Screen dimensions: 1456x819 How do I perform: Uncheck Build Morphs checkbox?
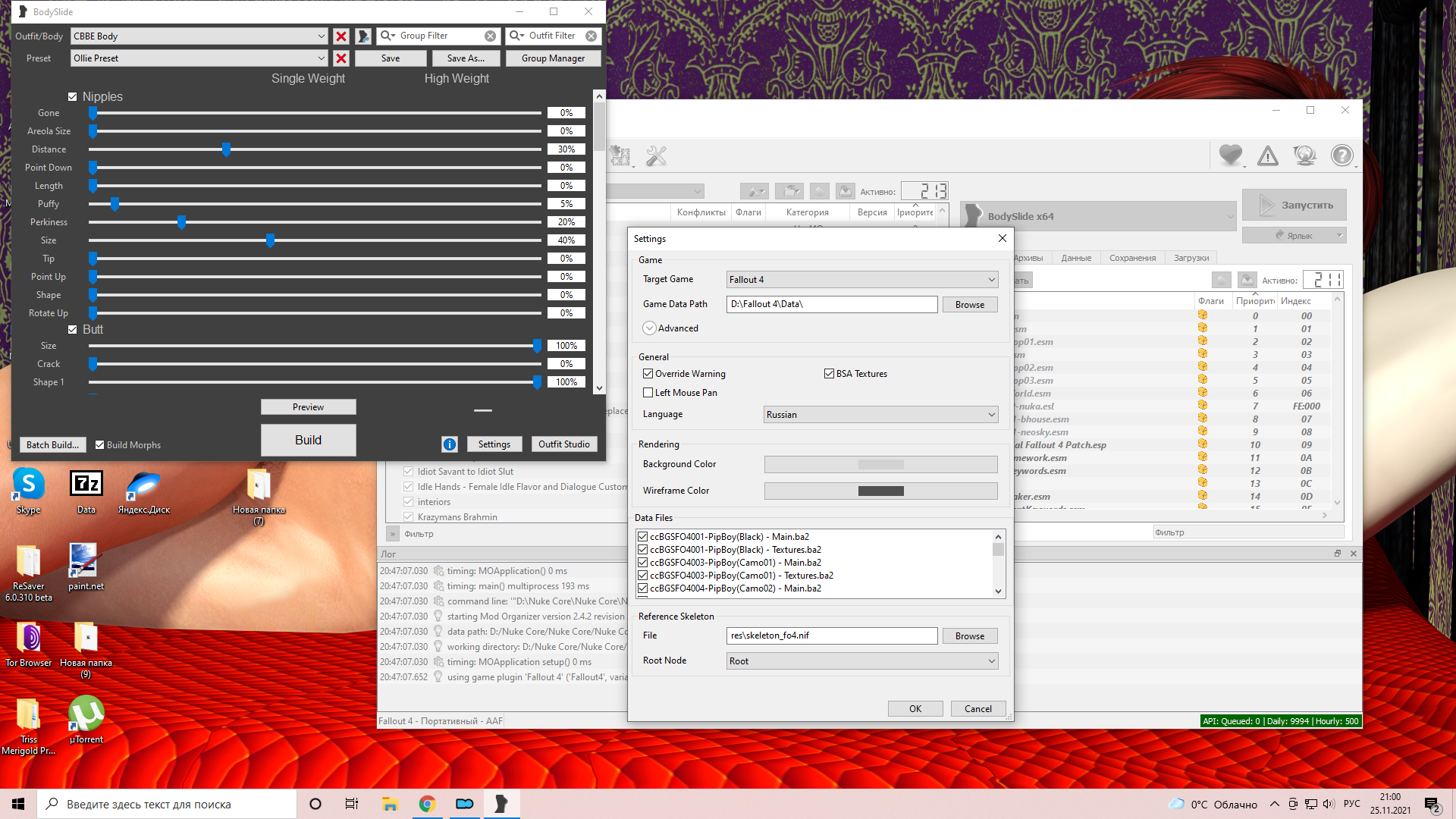99,445
